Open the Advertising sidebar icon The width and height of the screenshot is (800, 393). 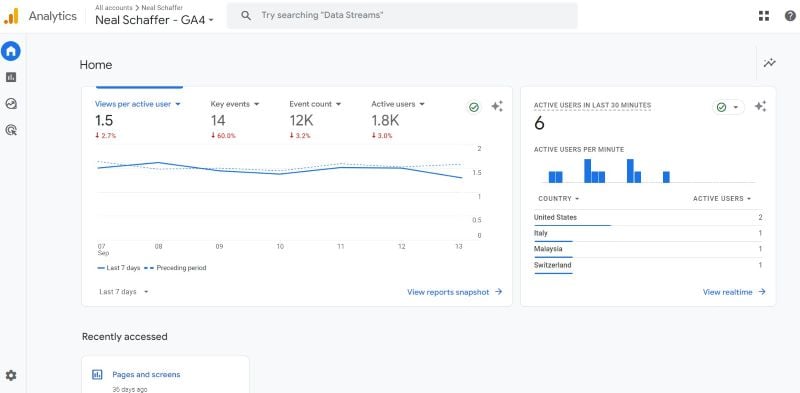tap(11, 130)
